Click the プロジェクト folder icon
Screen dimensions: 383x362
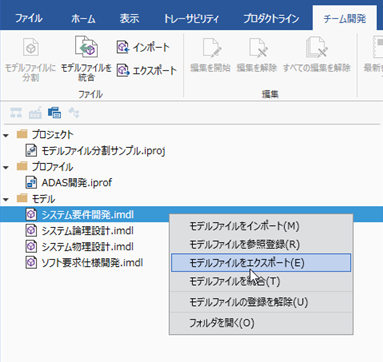point(22,134)
